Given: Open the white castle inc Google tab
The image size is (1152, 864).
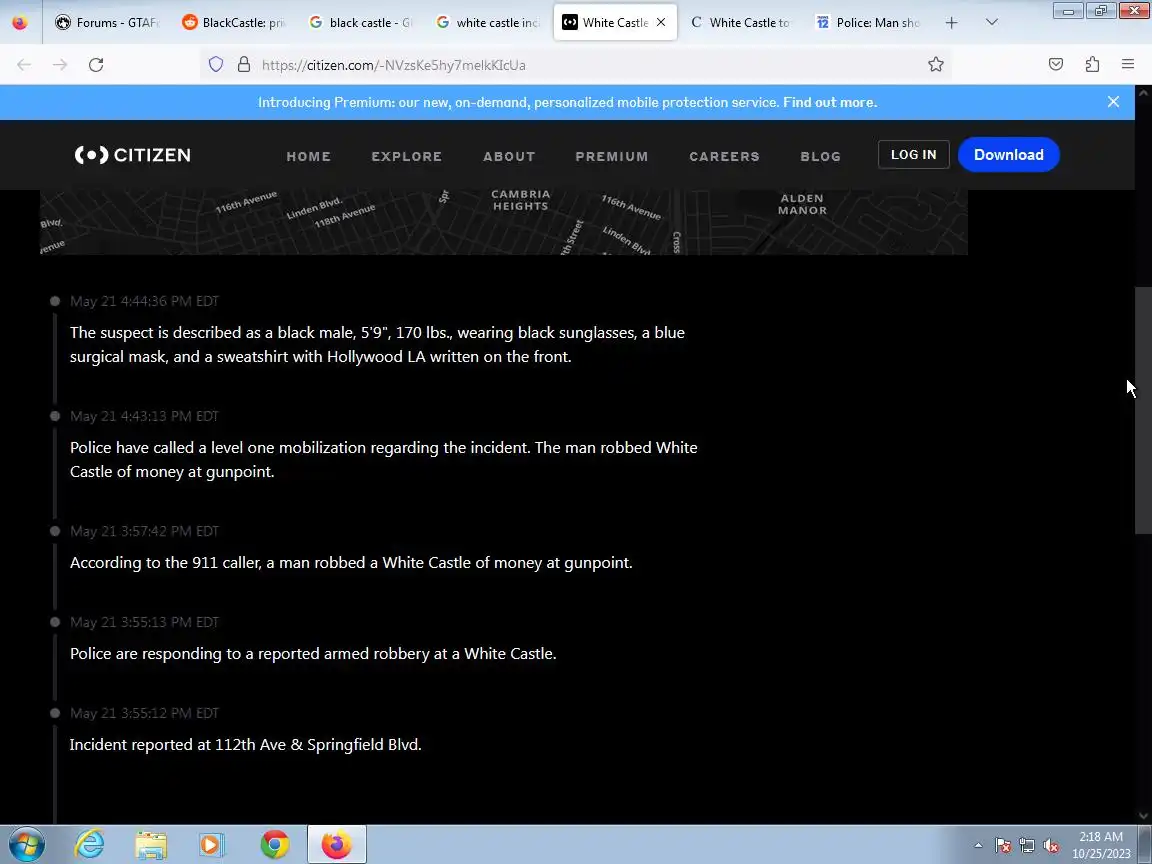Looking at the screenshot, I should pos(488,22).
